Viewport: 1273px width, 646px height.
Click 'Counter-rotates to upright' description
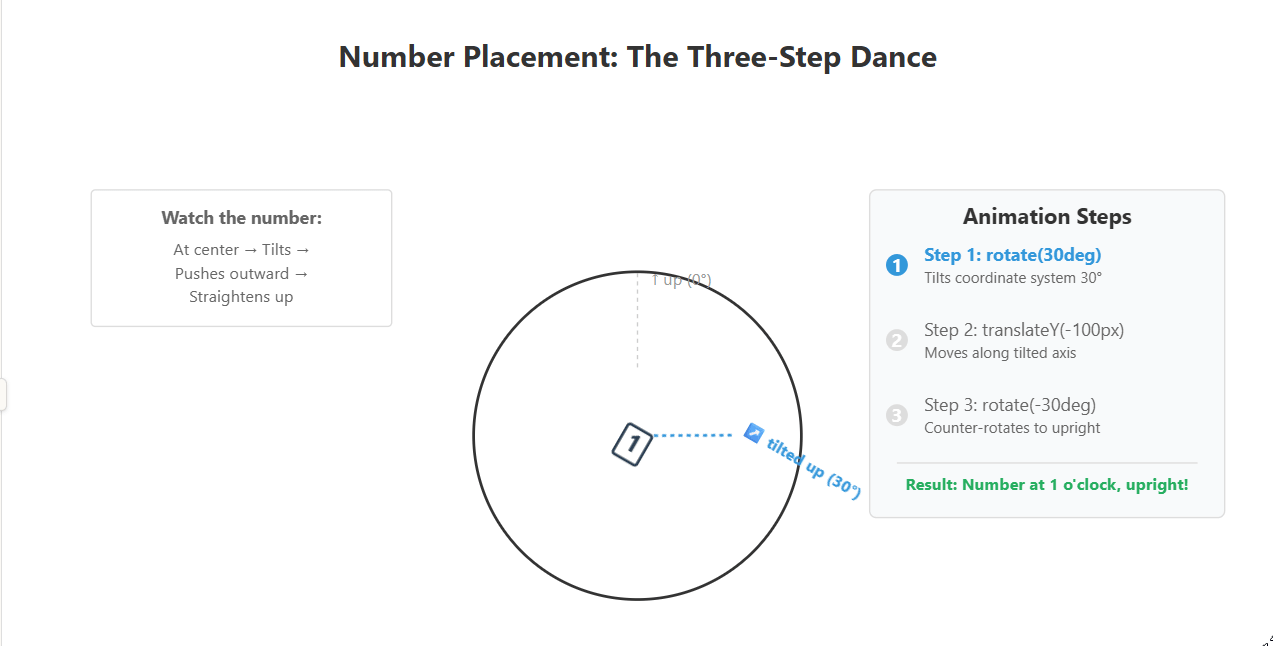[x=1012, y=428]
